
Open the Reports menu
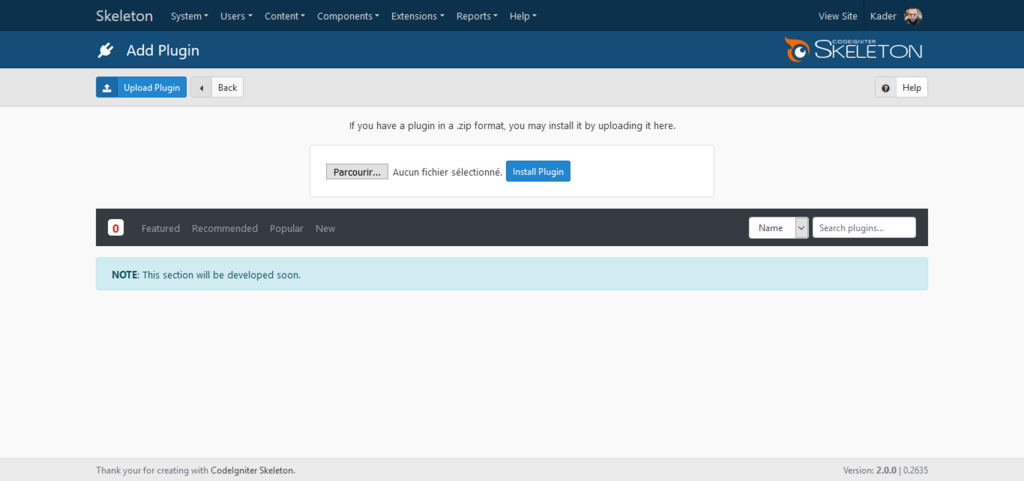coord(477,16)
